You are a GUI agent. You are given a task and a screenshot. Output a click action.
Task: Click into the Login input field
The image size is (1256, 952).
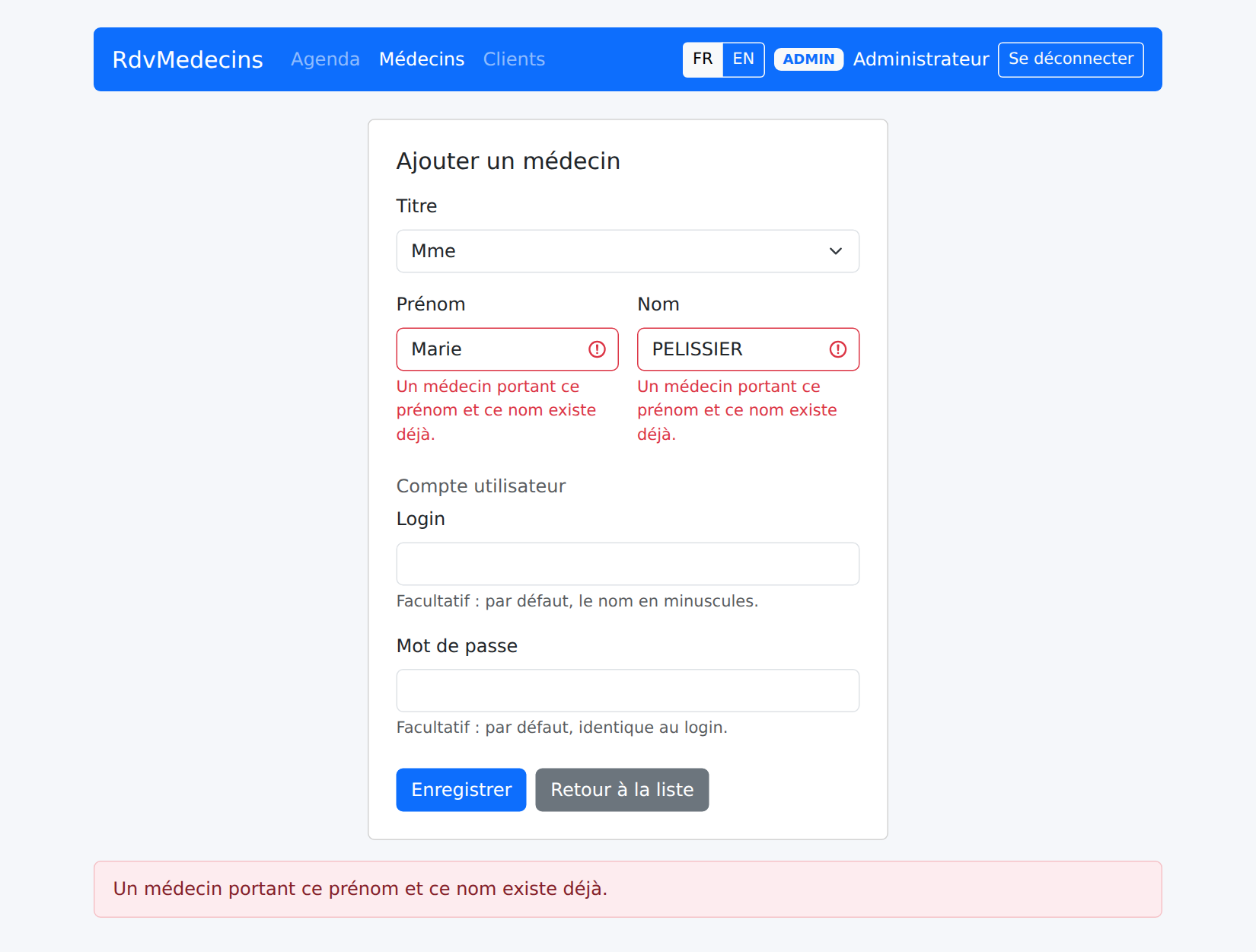[x=627, y=564]
